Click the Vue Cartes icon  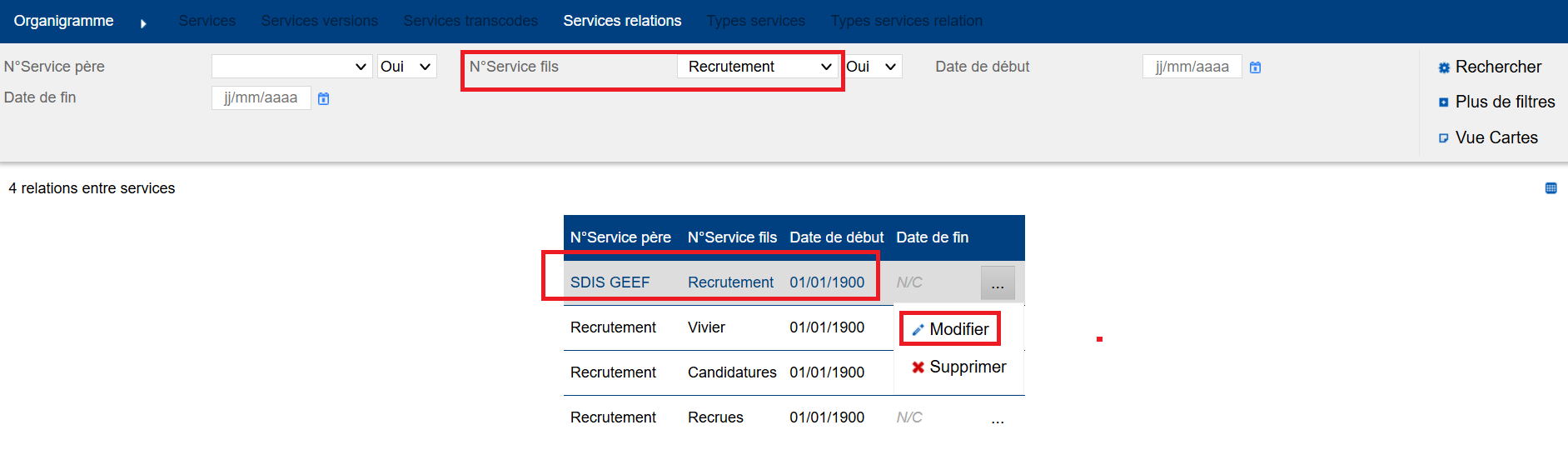(x=1444, y=138)
